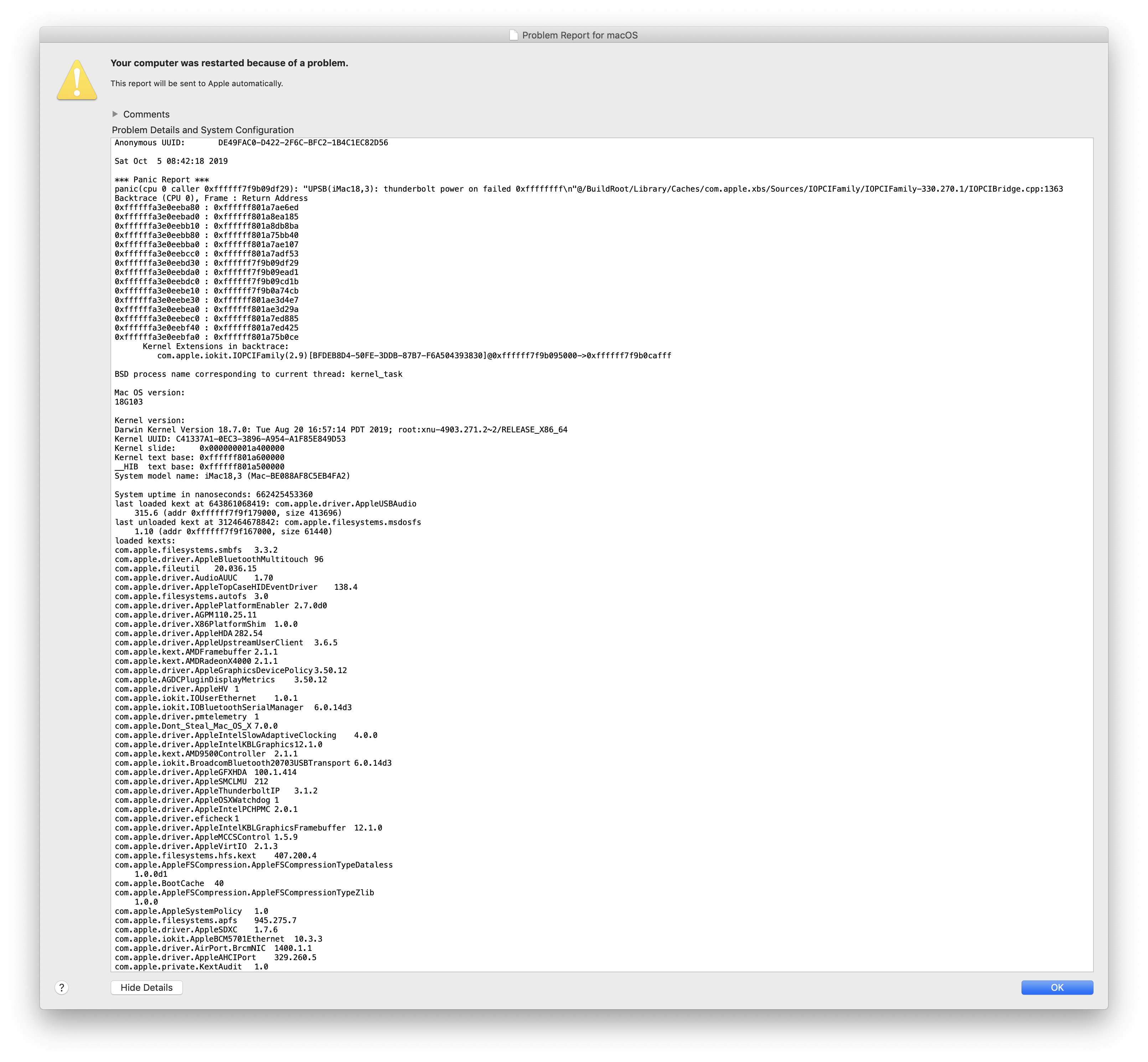This screenshot has width=1148, height=1062.
Task: Click the 'Problem Details and System Configuration' heading
Action: 202,130
